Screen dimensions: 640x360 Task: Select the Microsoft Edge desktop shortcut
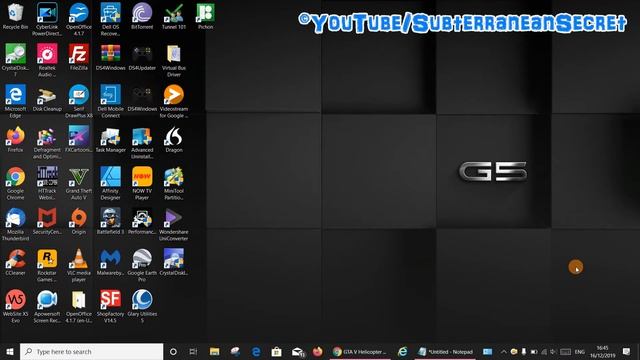[15, 101]
